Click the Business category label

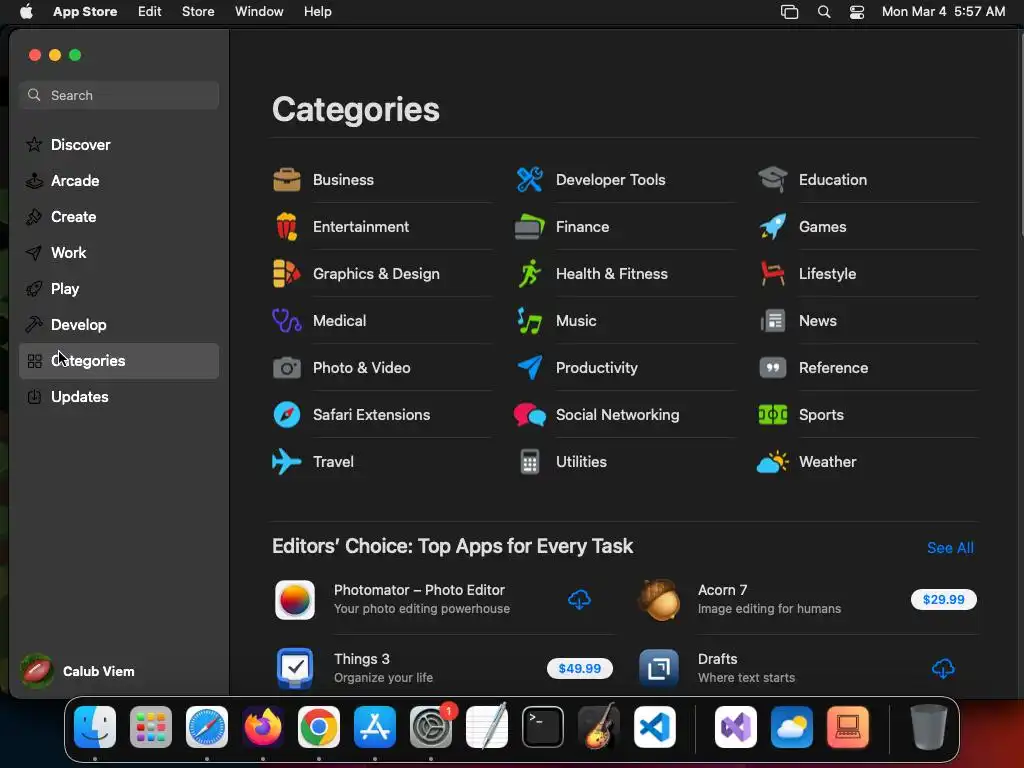click(x=343, y=180)
